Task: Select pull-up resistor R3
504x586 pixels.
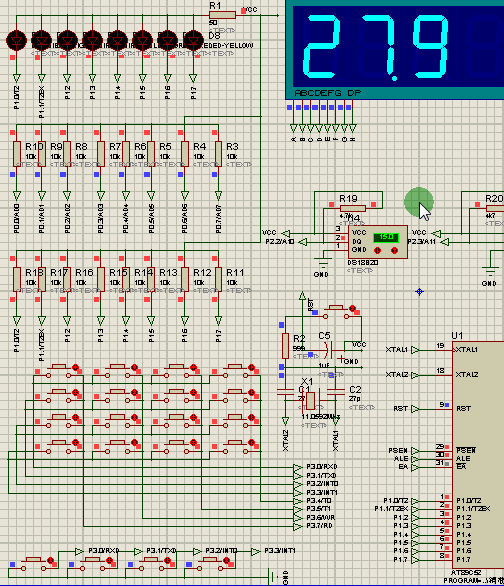Action: [219, 154]
